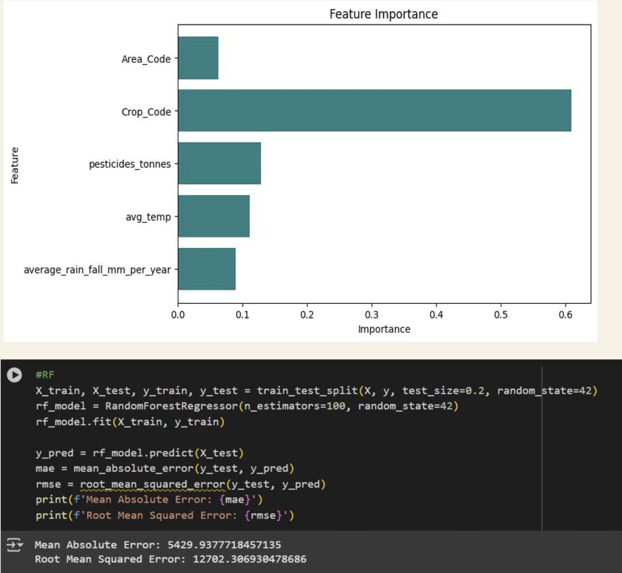This screenshot has height=573, width=622.
Task: Click the 0.0 tick on x-axis
Action: (x=178, y=315)
